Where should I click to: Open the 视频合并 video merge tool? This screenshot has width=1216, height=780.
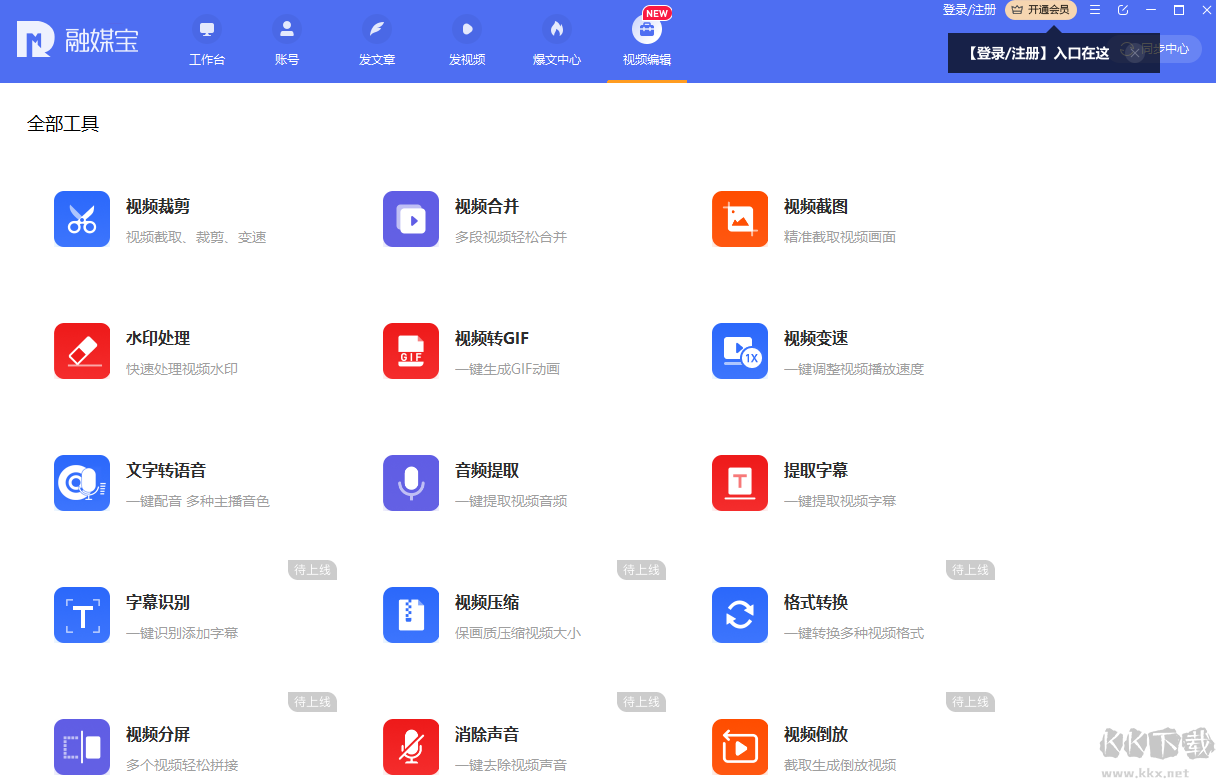point(410,219)
